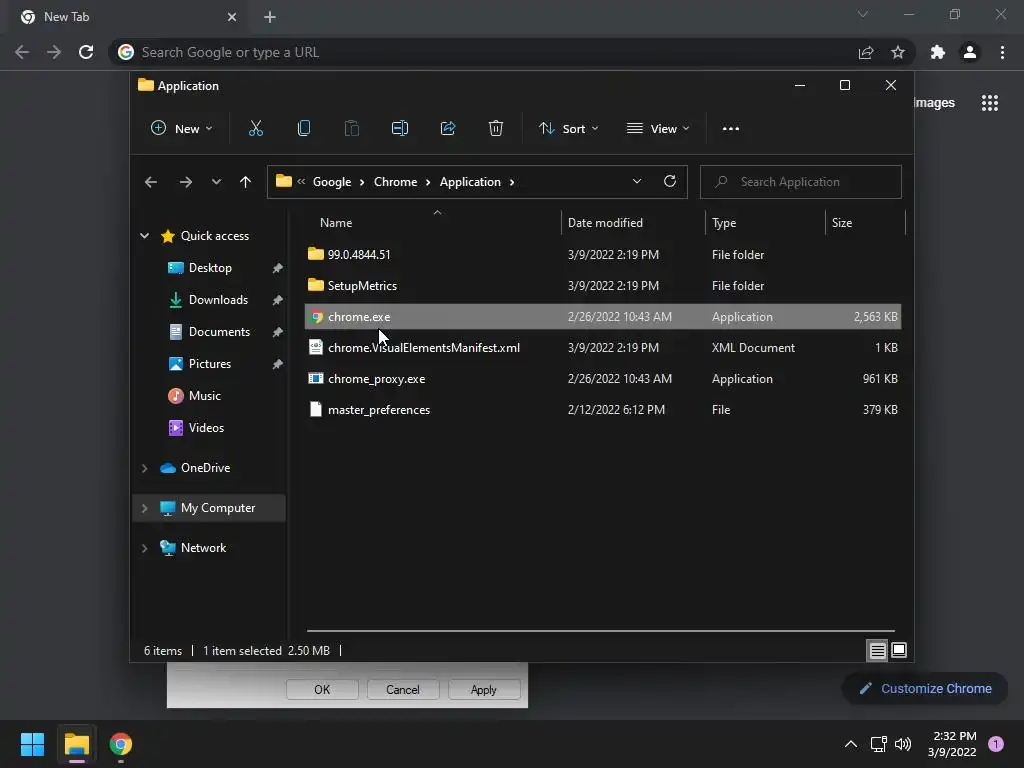
Task: Open recent locations chevron dropdown
Action: coord(216,182)
